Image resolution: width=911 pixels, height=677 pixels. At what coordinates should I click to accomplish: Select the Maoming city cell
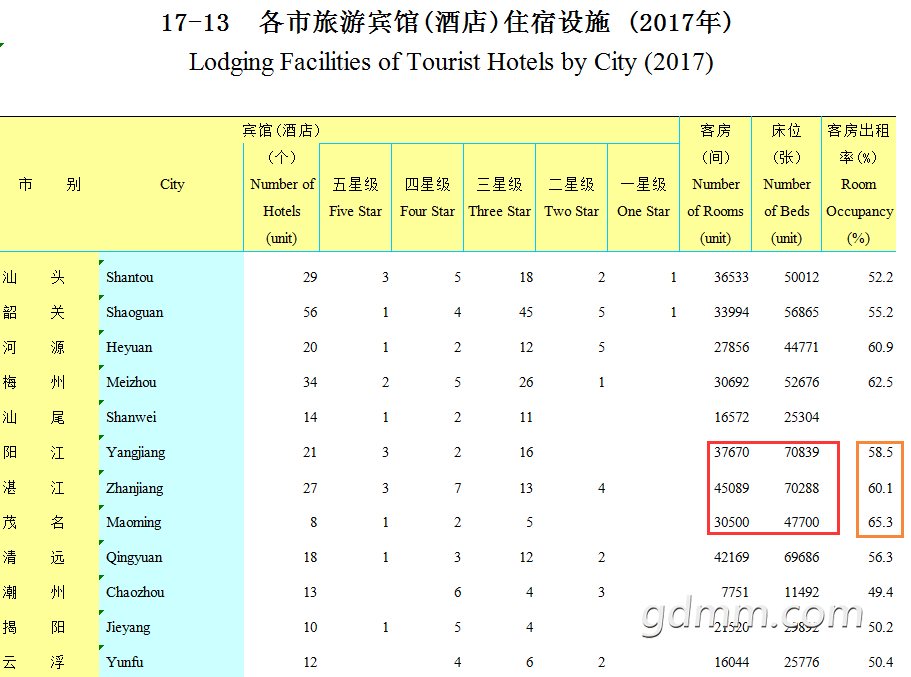[171, 522]
